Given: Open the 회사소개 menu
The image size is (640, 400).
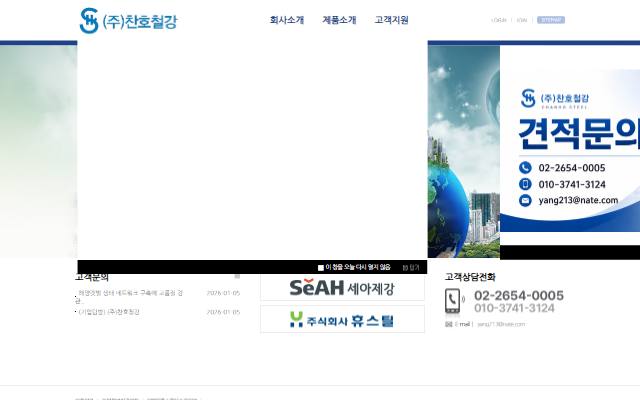Looking at the screenshot, I should [x=287, y=20].
